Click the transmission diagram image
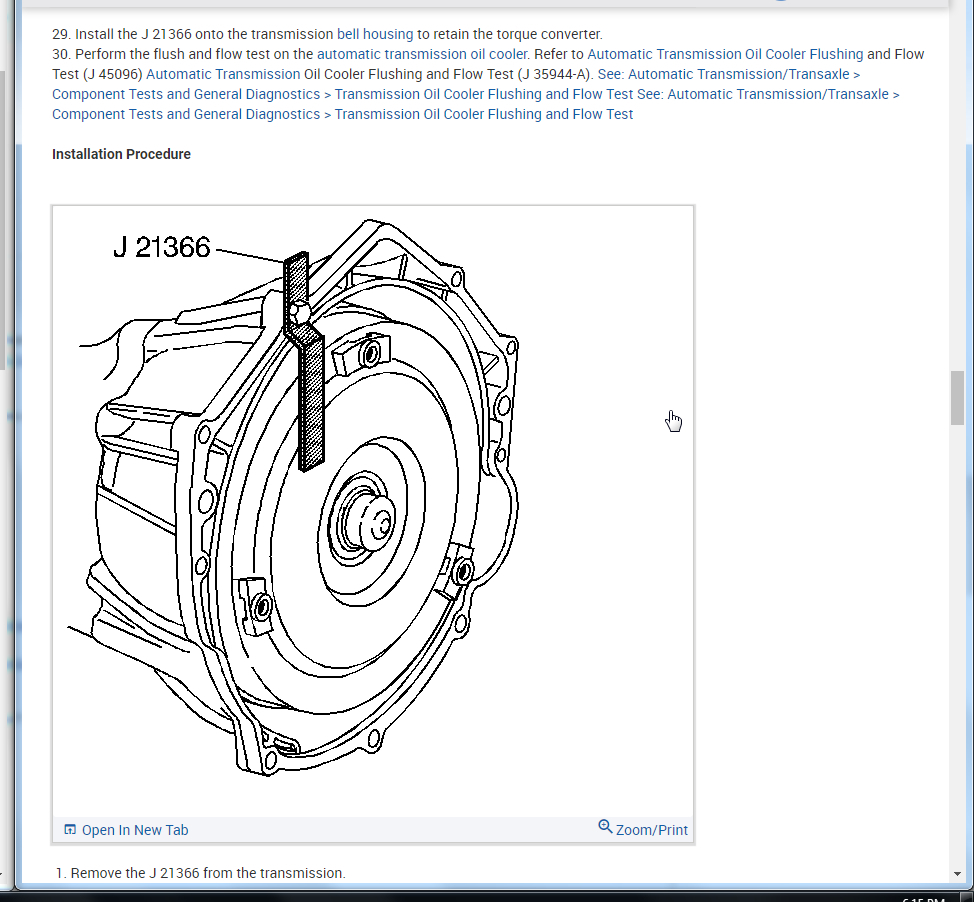This screenshot has width=974, height=902. [x=373, y=511]
